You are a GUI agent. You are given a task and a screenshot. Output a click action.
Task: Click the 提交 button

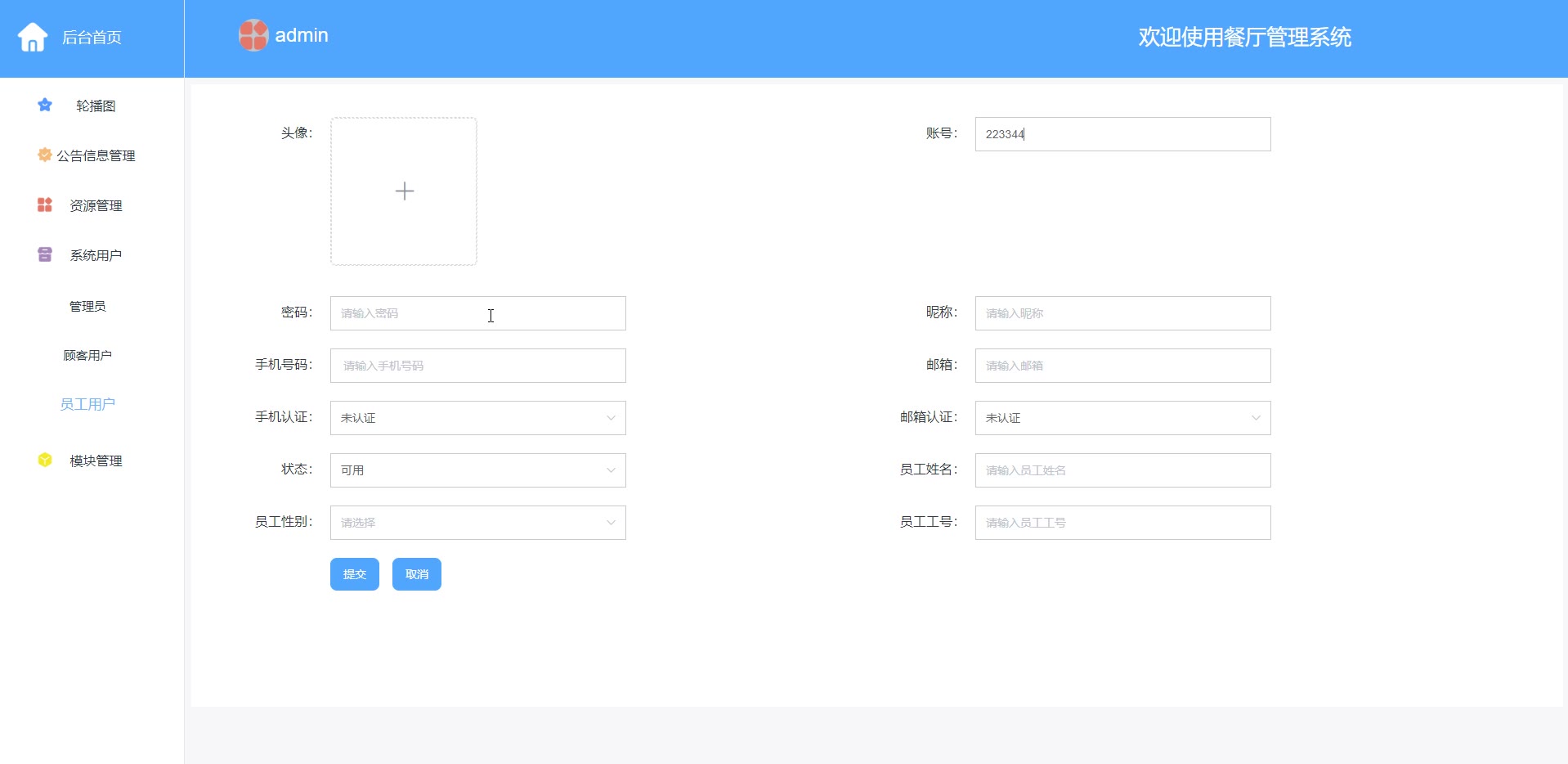355,574
